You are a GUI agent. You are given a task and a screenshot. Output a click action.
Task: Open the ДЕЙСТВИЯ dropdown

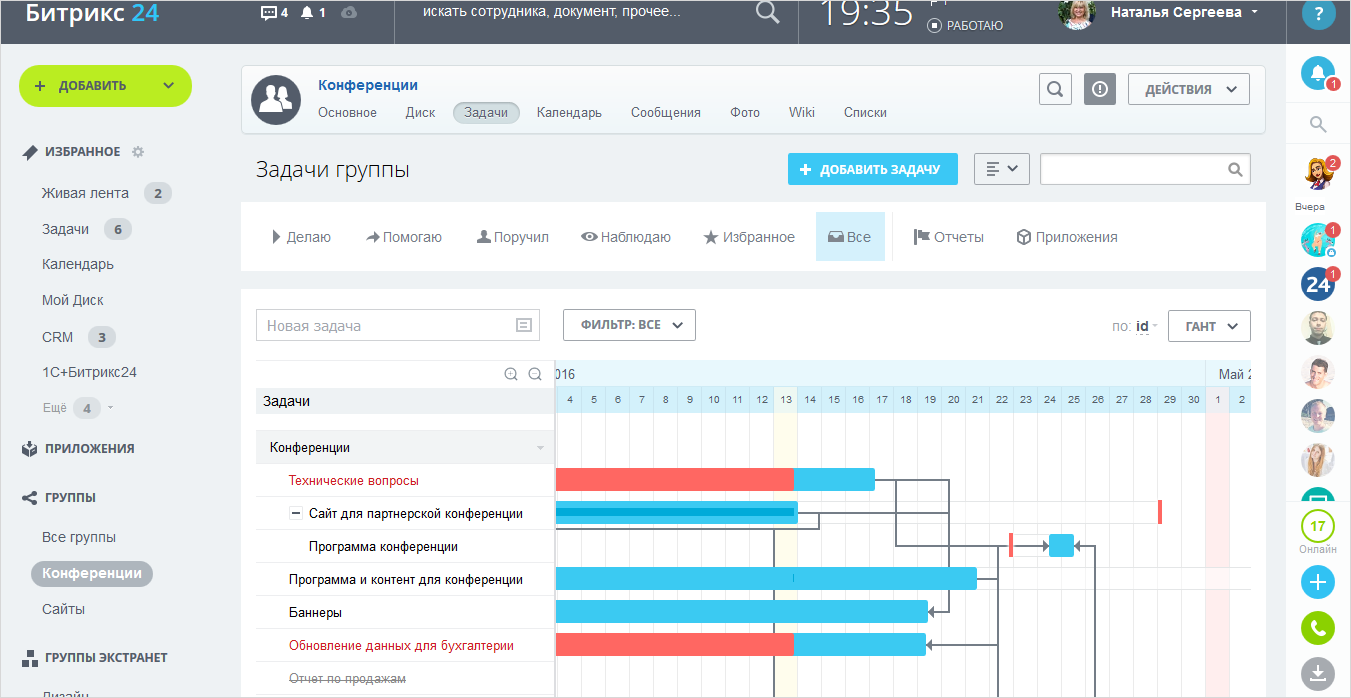pos(1189,89)
